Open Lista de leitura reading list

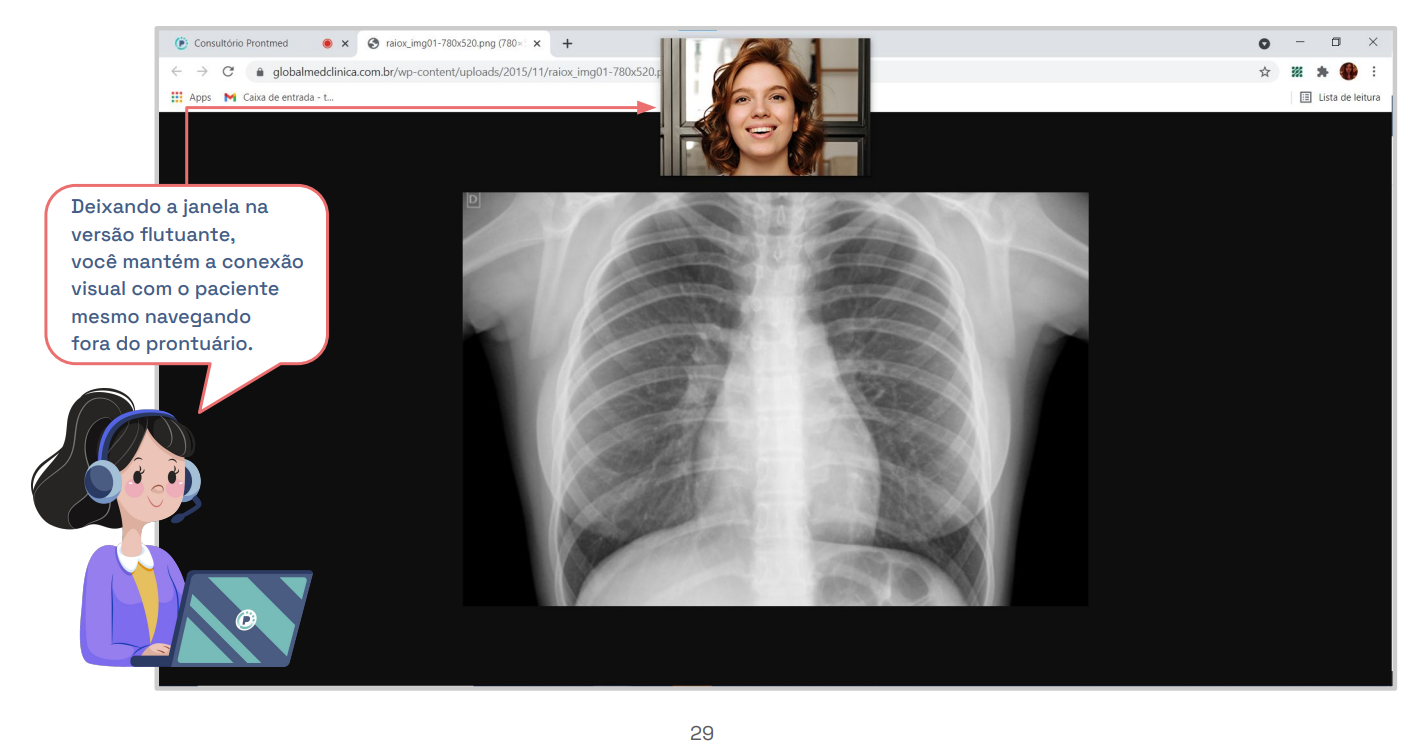[1340, 97]
